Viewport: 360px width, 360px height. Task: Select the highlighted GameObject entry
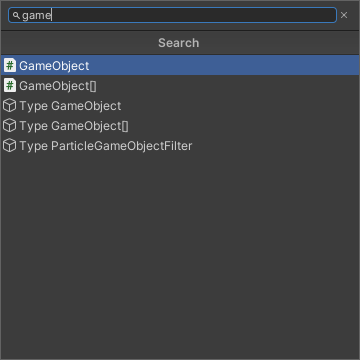tap(180, 65)
